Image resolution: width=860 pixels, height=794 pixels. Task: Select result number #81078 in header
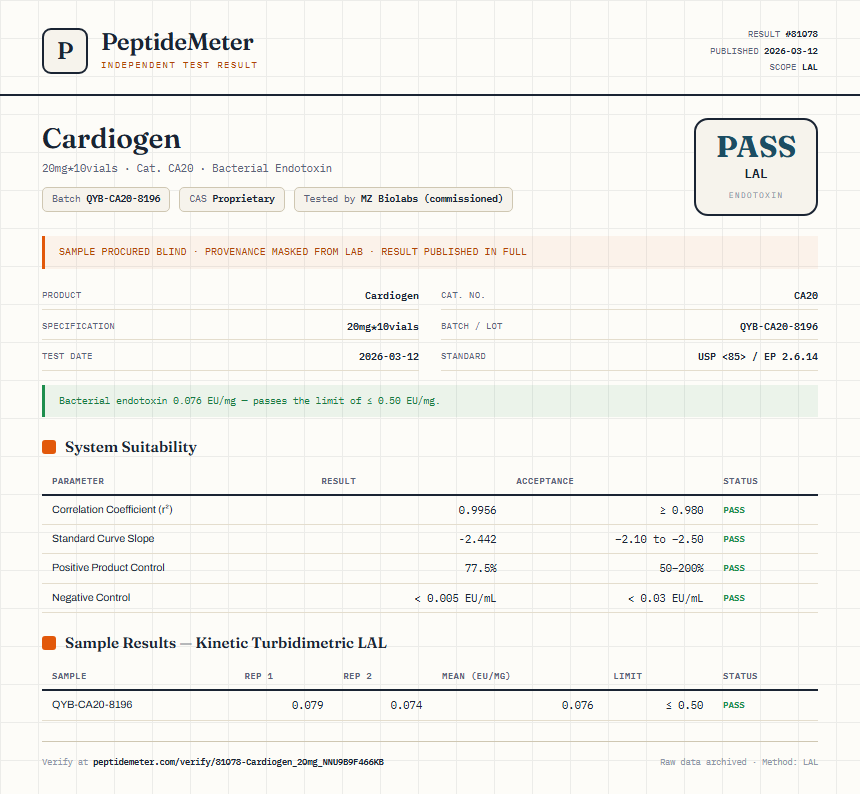801,34
